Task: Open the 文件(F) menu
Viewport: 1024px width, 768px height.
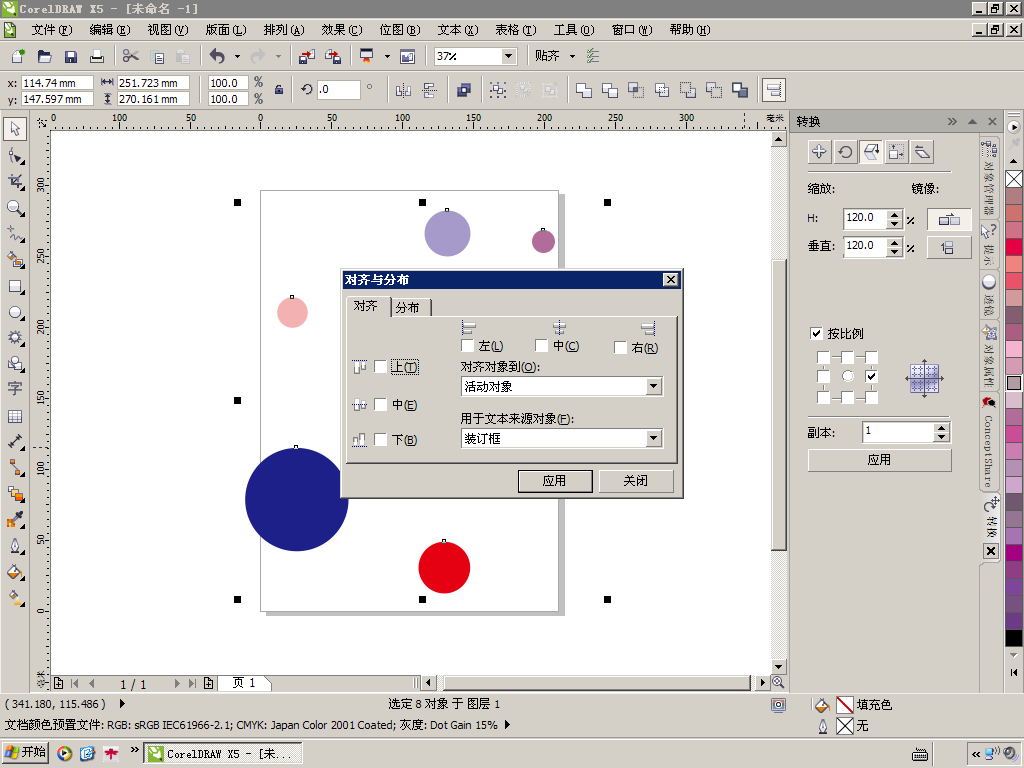Action: coord(52,30)
